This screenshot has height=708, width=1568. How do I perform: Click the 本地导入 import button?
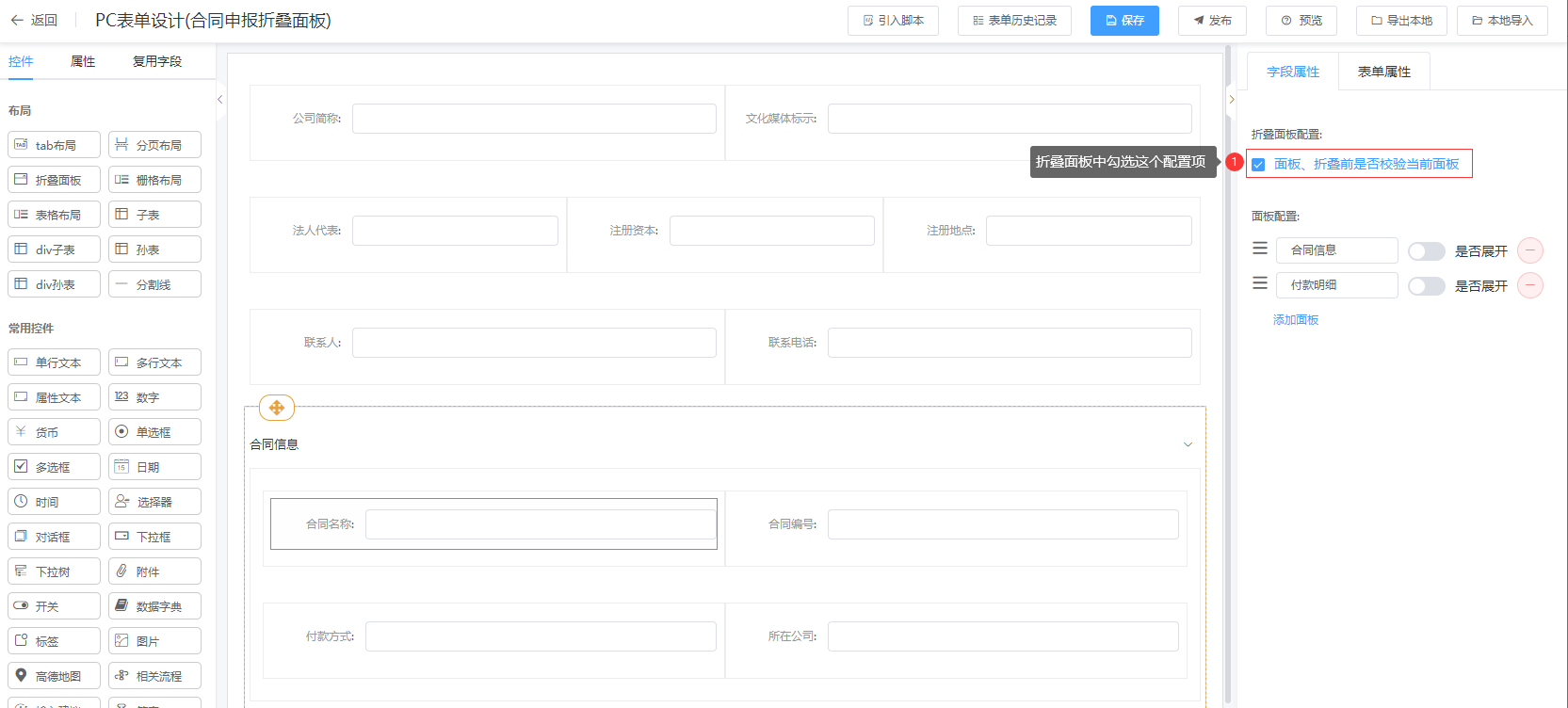tap(1502, 21)
